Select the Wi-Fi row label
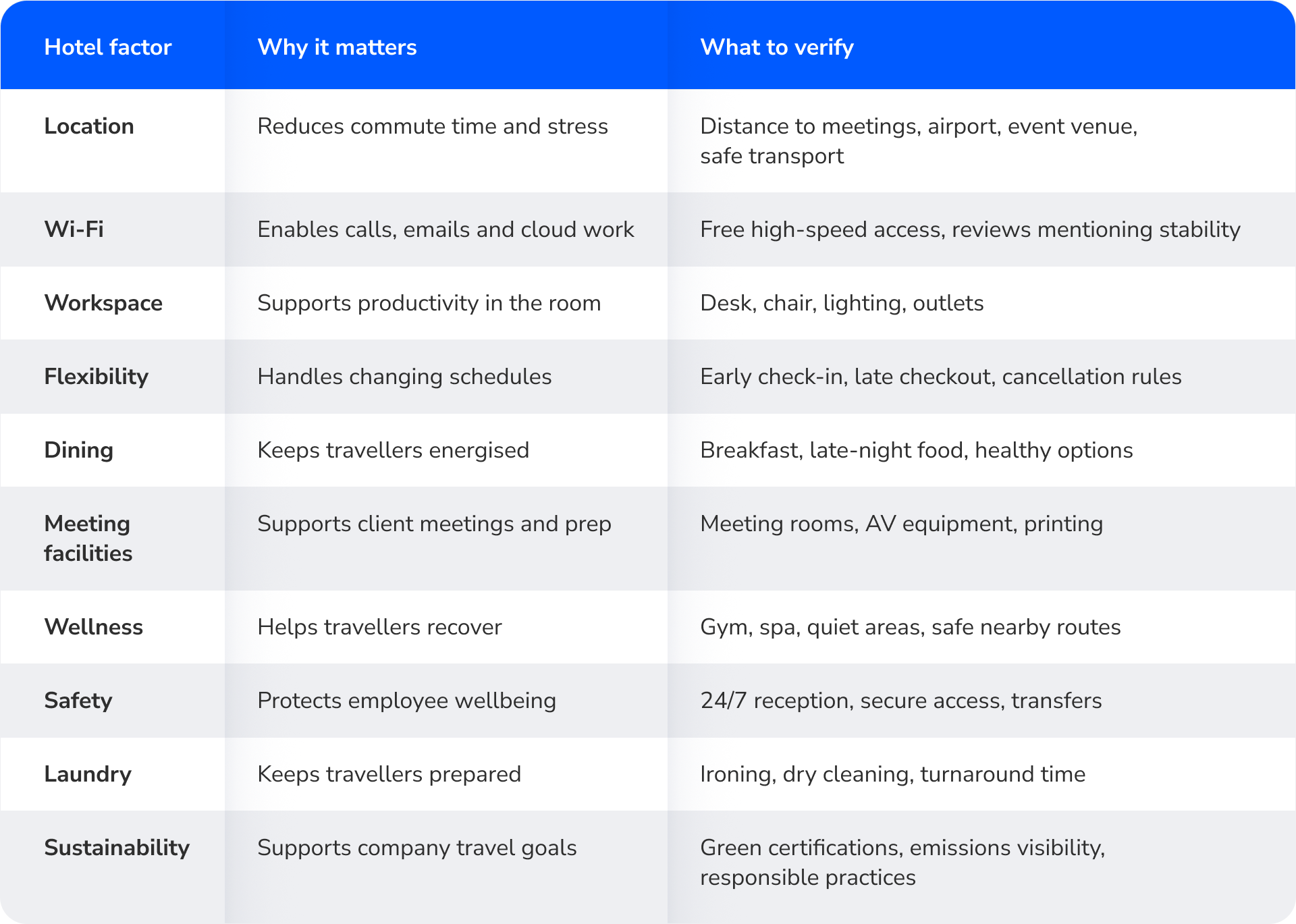This screenshot has height=924, width=1296. click(x=74, y=229)
